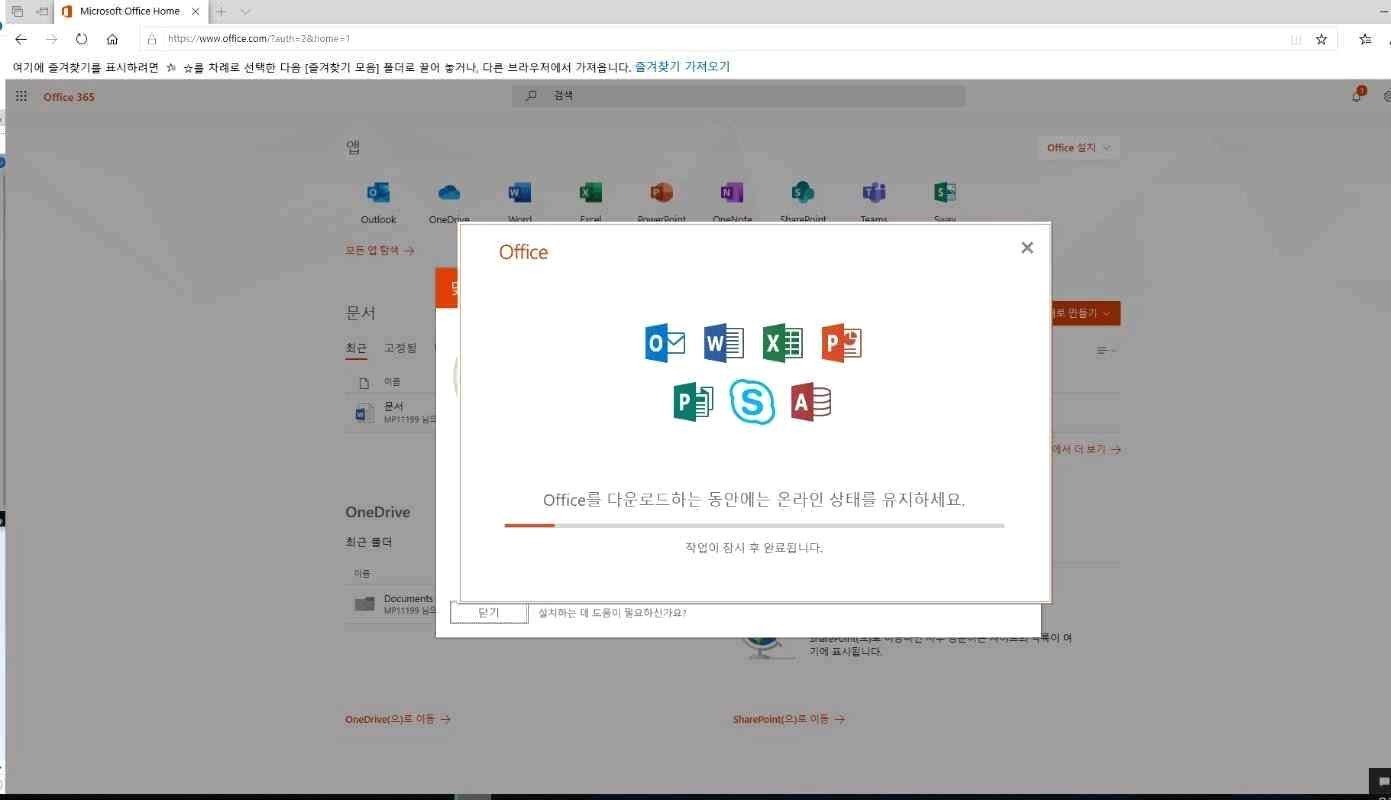This screenshot has height=800, width=1391.
Task: Click the Documents folder icon in OneDrive
Action: (364, 604)
